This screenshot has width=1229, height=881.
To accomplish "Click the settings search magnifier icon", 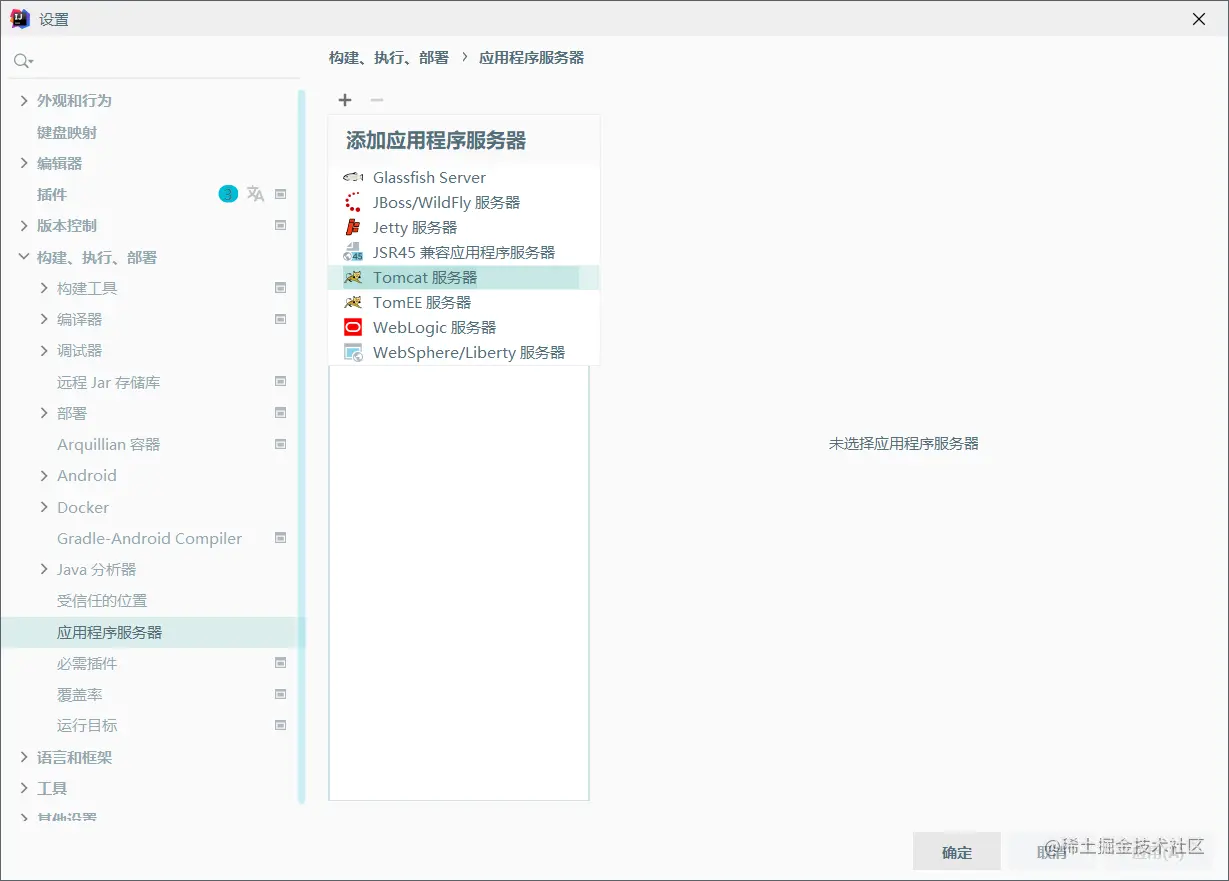I will pos(22,62).
